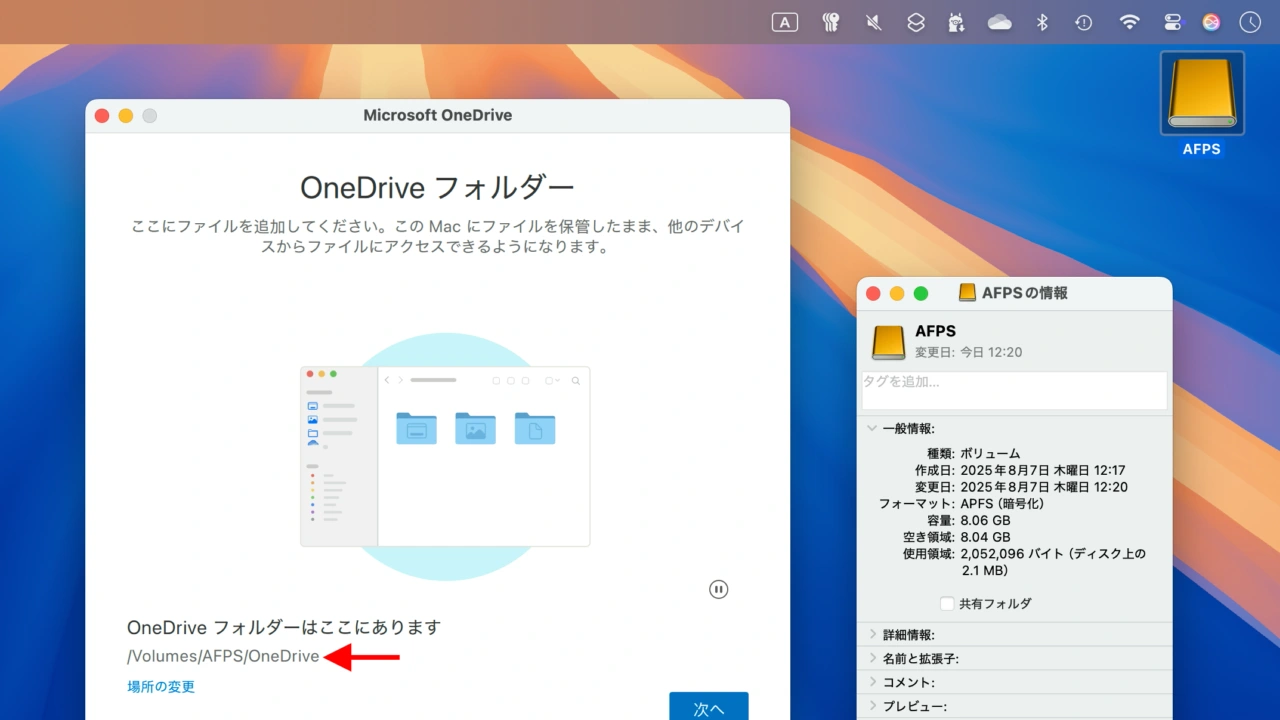This screenshot has height=720, width=1280.
Task: Enable the 共有フォルダ checkbox
Action: tap(947, 603)
